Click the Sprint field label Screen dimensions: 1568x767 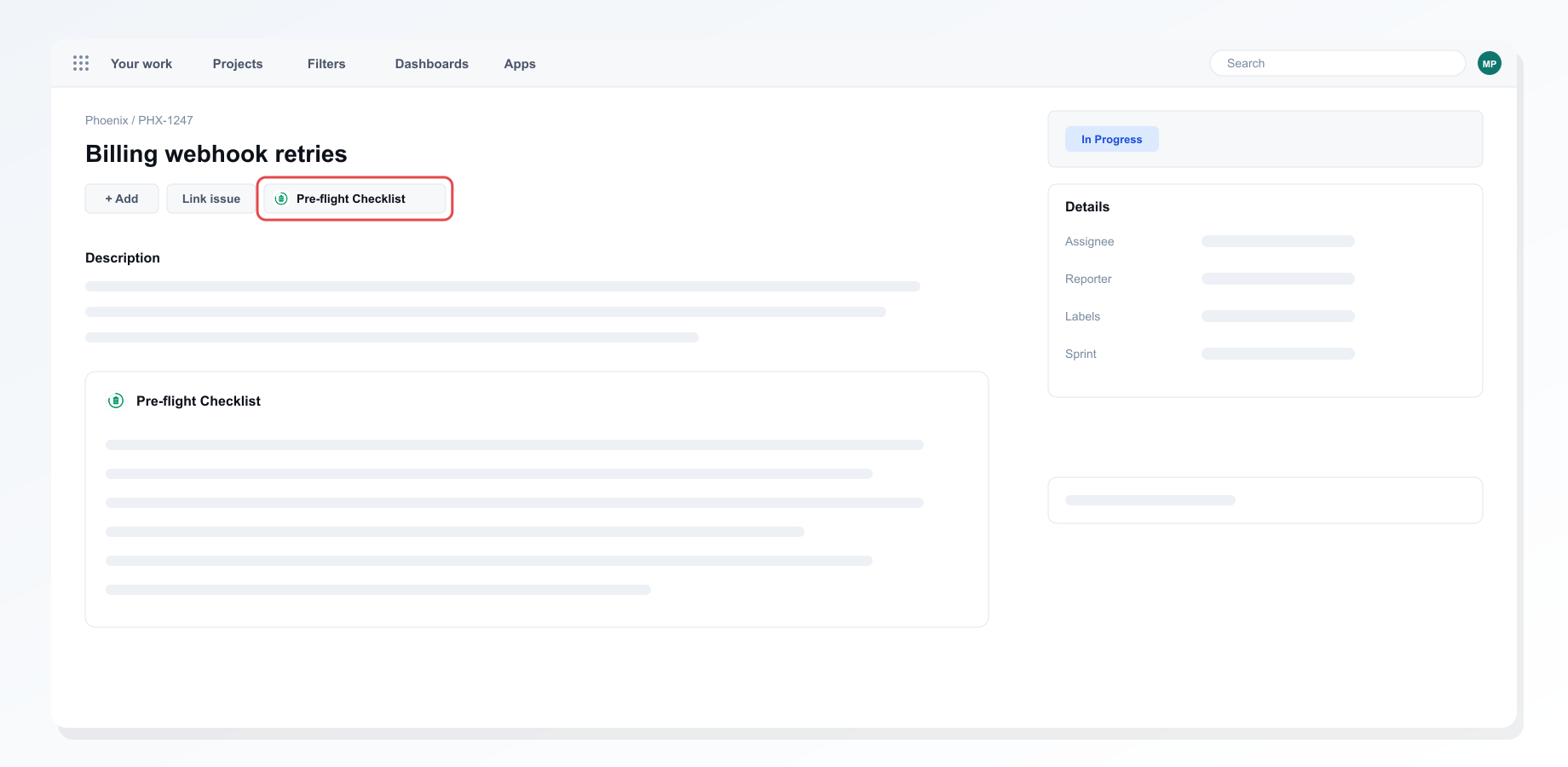(x=1081, y=354)
